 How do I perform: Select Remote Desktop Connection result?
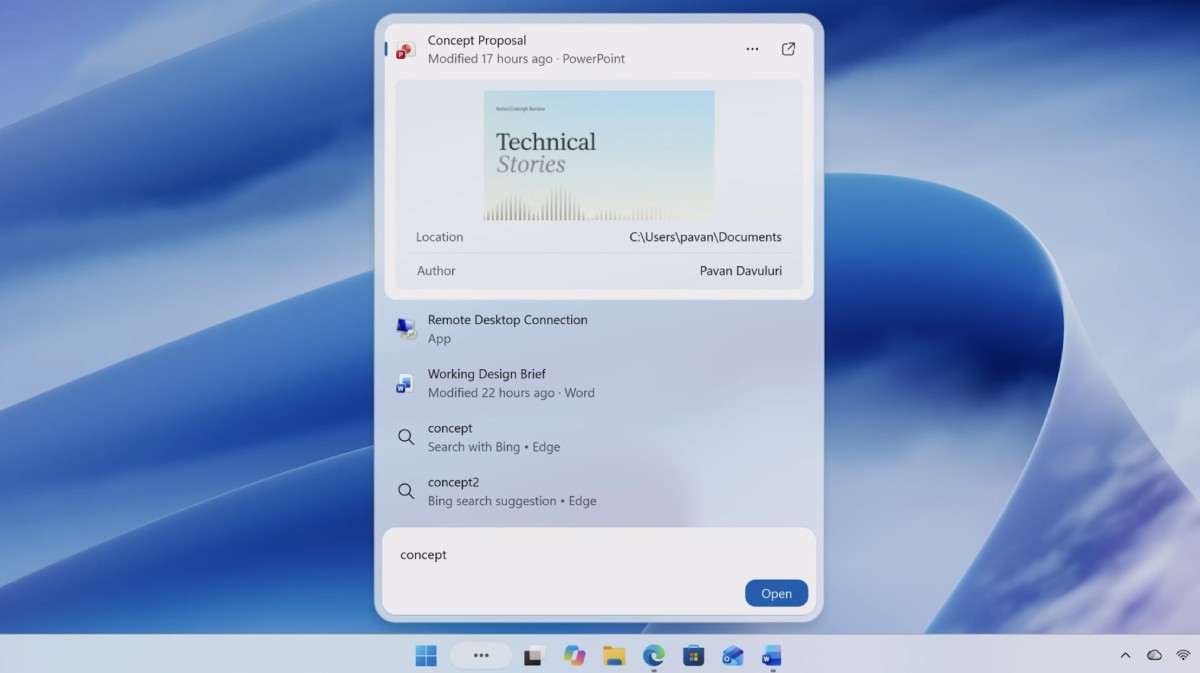pyautogui.click(x=599, y=329)
